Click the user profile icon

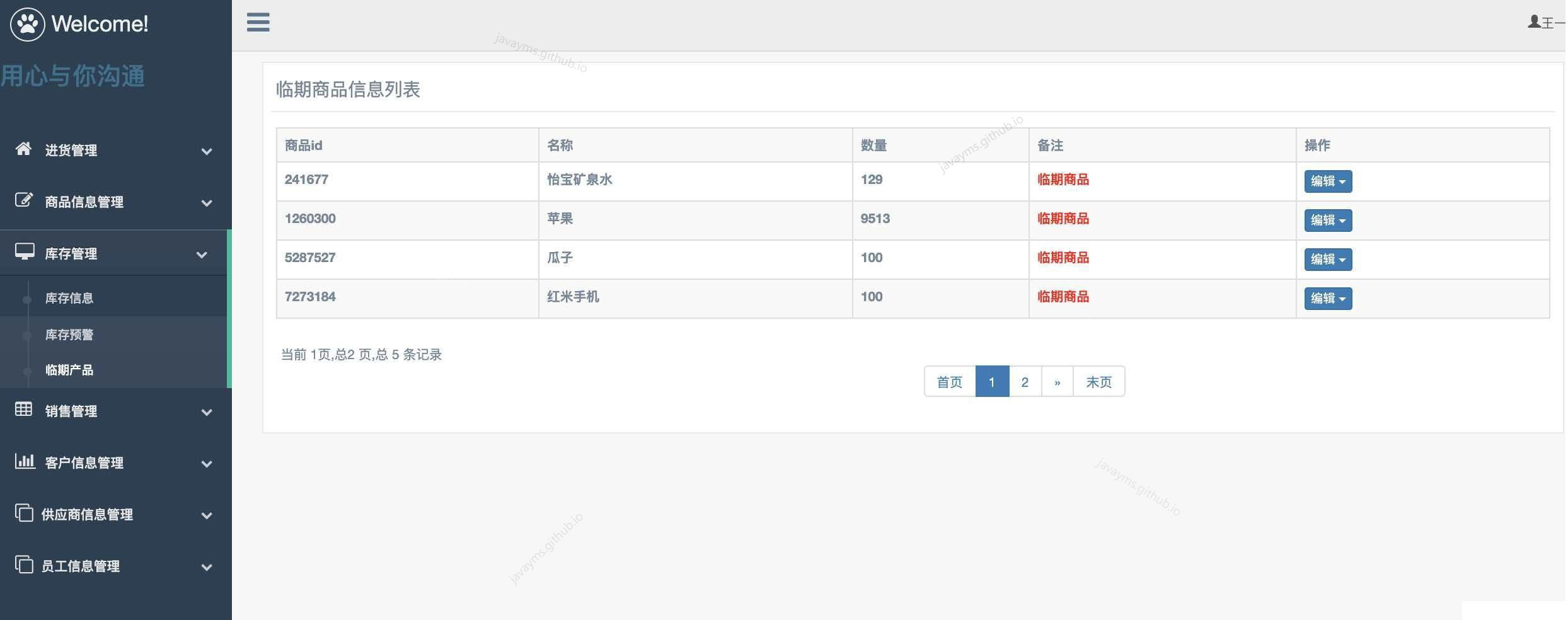[1534, 22]
